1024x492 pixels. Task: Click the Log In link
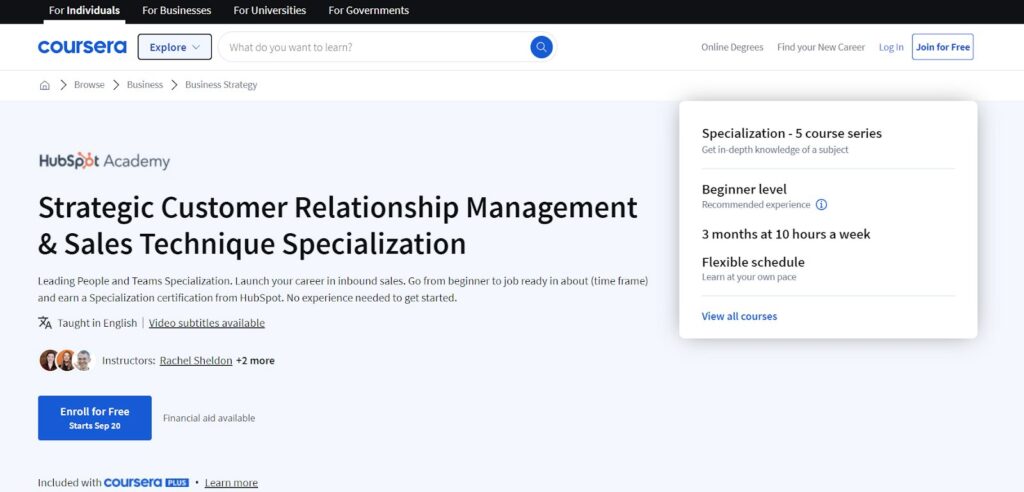point(891,47)
